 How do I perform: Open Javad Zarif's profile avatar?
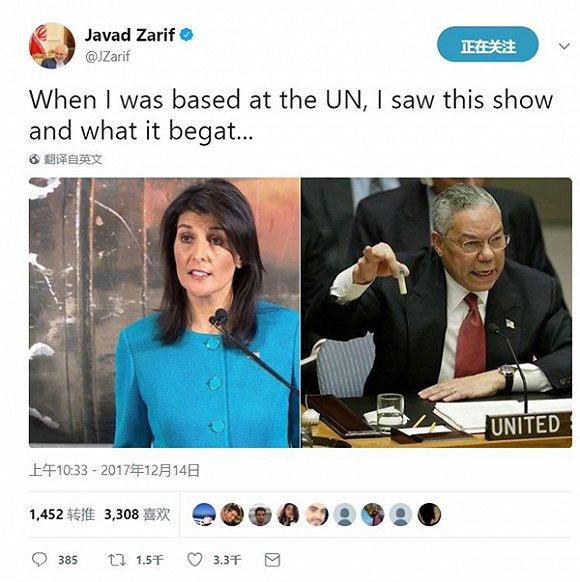click(52, 46)
